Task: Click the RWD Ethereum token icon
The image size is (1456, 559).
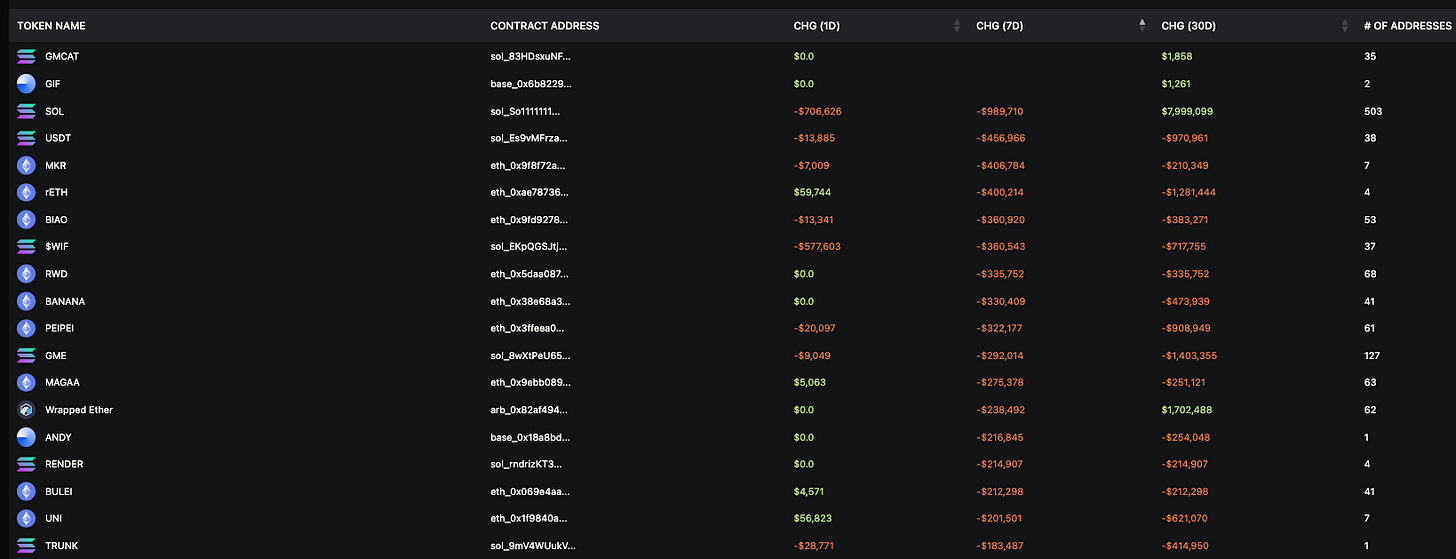Action: (26, 274)
